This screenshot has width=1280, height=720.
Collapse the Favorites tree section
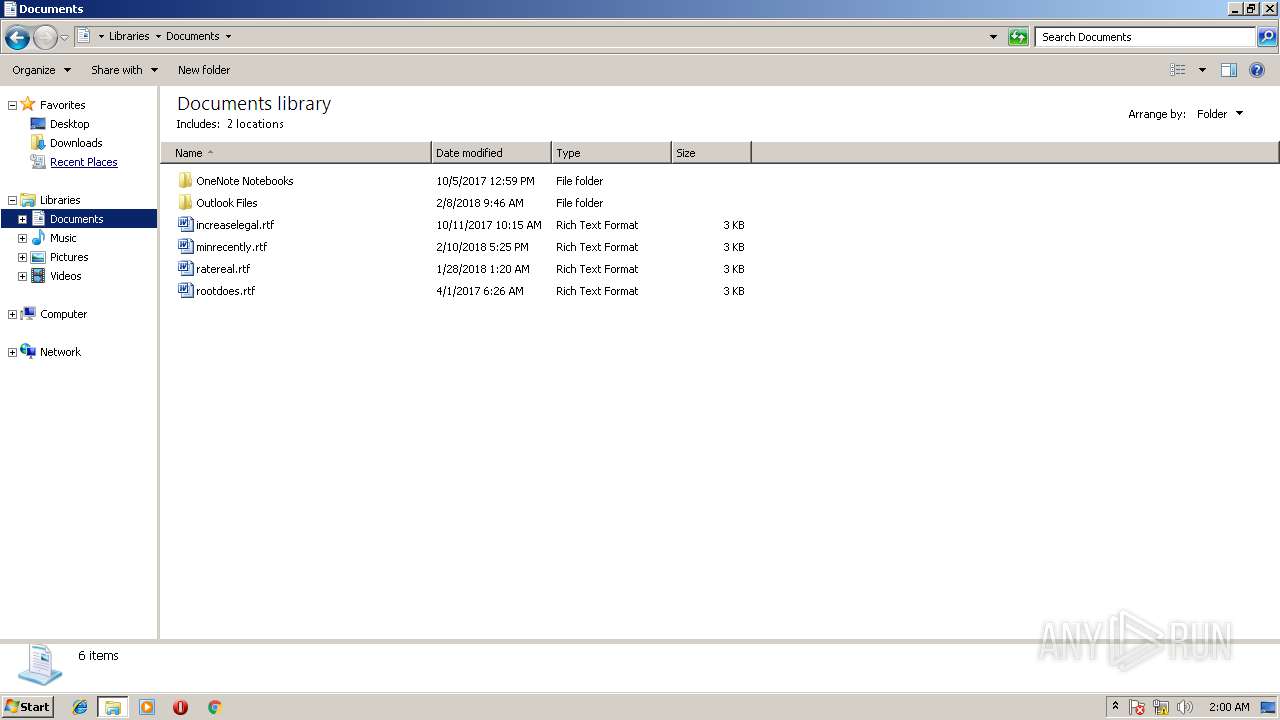(x=12, y=105)
